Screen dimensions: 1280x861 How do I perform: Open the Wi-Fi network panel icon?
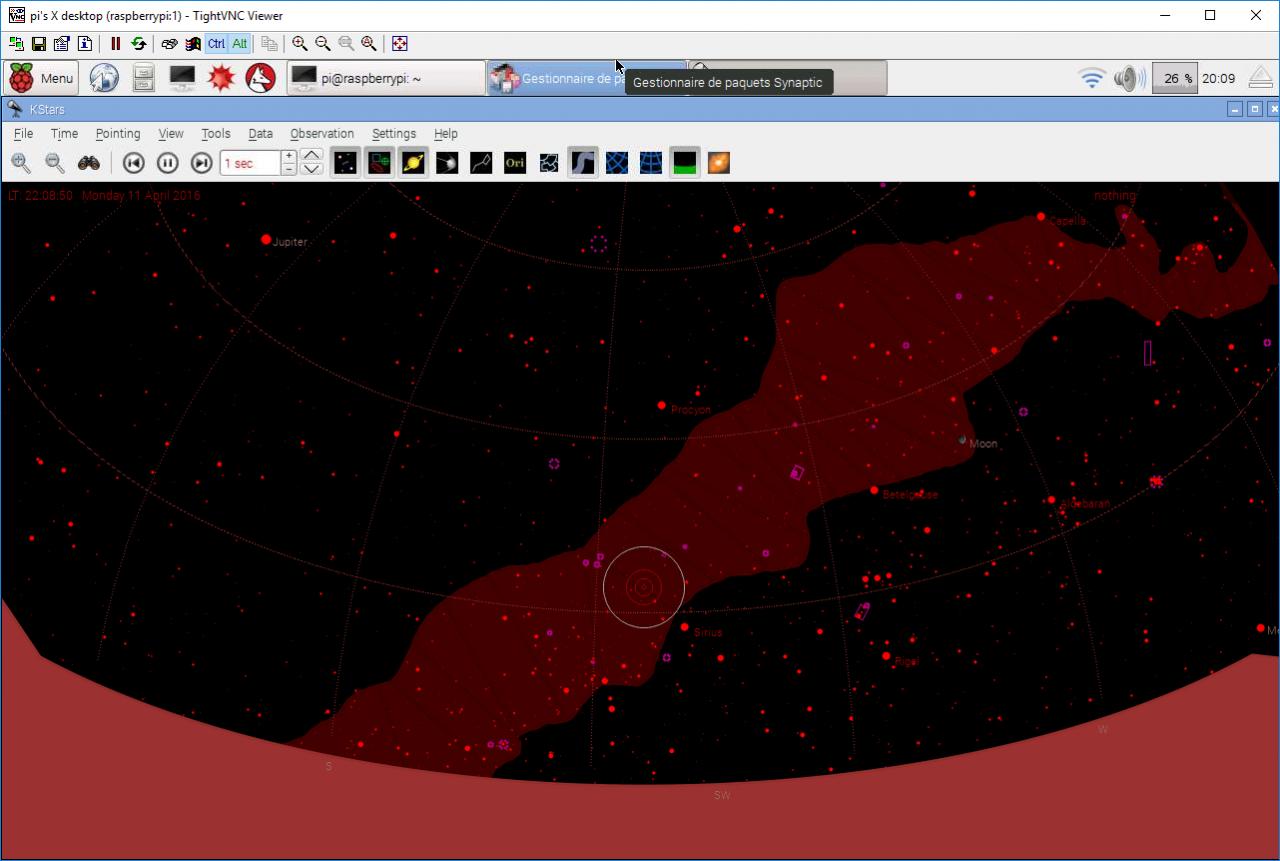(1092, 78)
